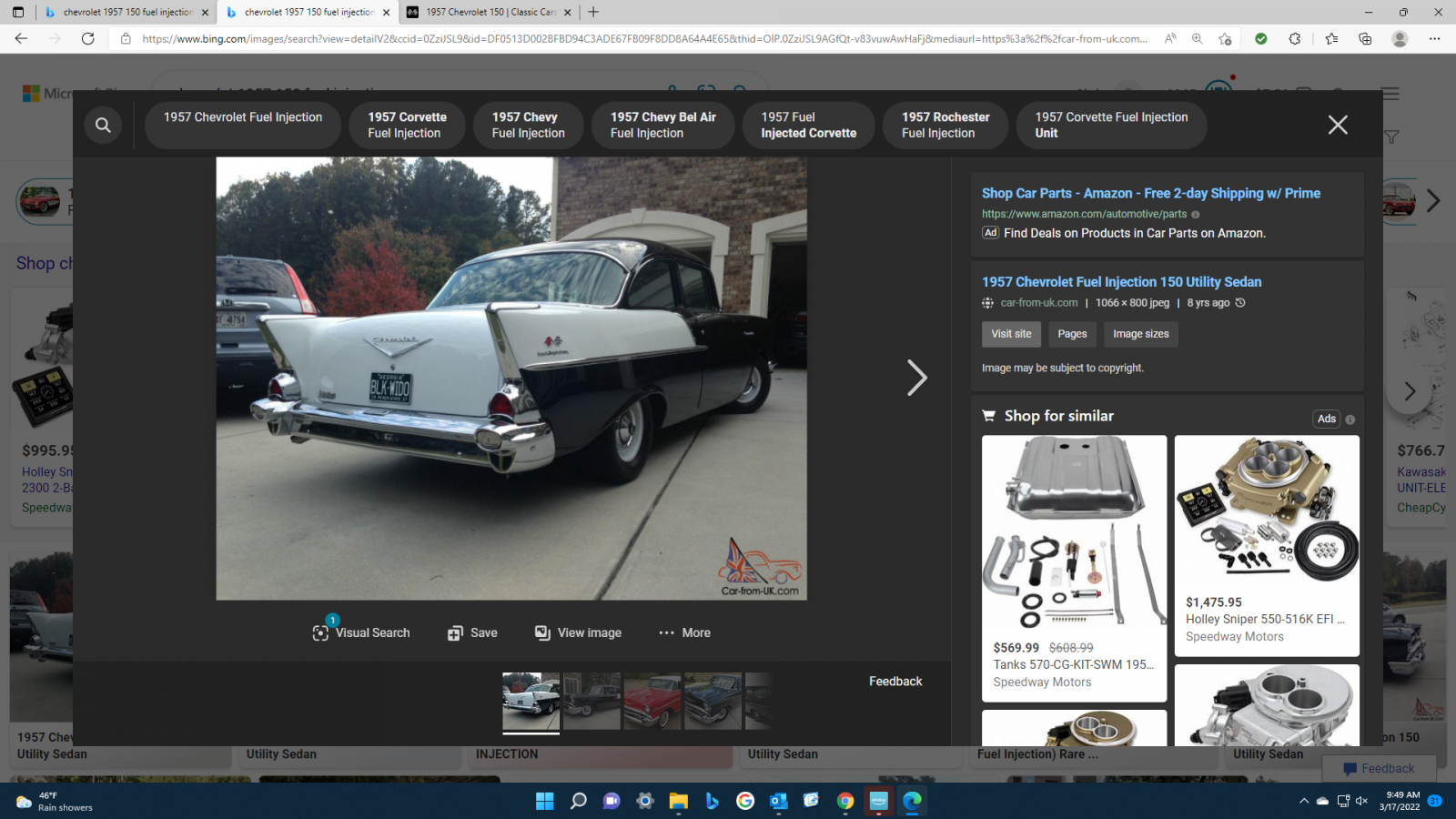Screen dimensions: 1456x819
Task: Show hidden system tray icons
Action: 1303,801
